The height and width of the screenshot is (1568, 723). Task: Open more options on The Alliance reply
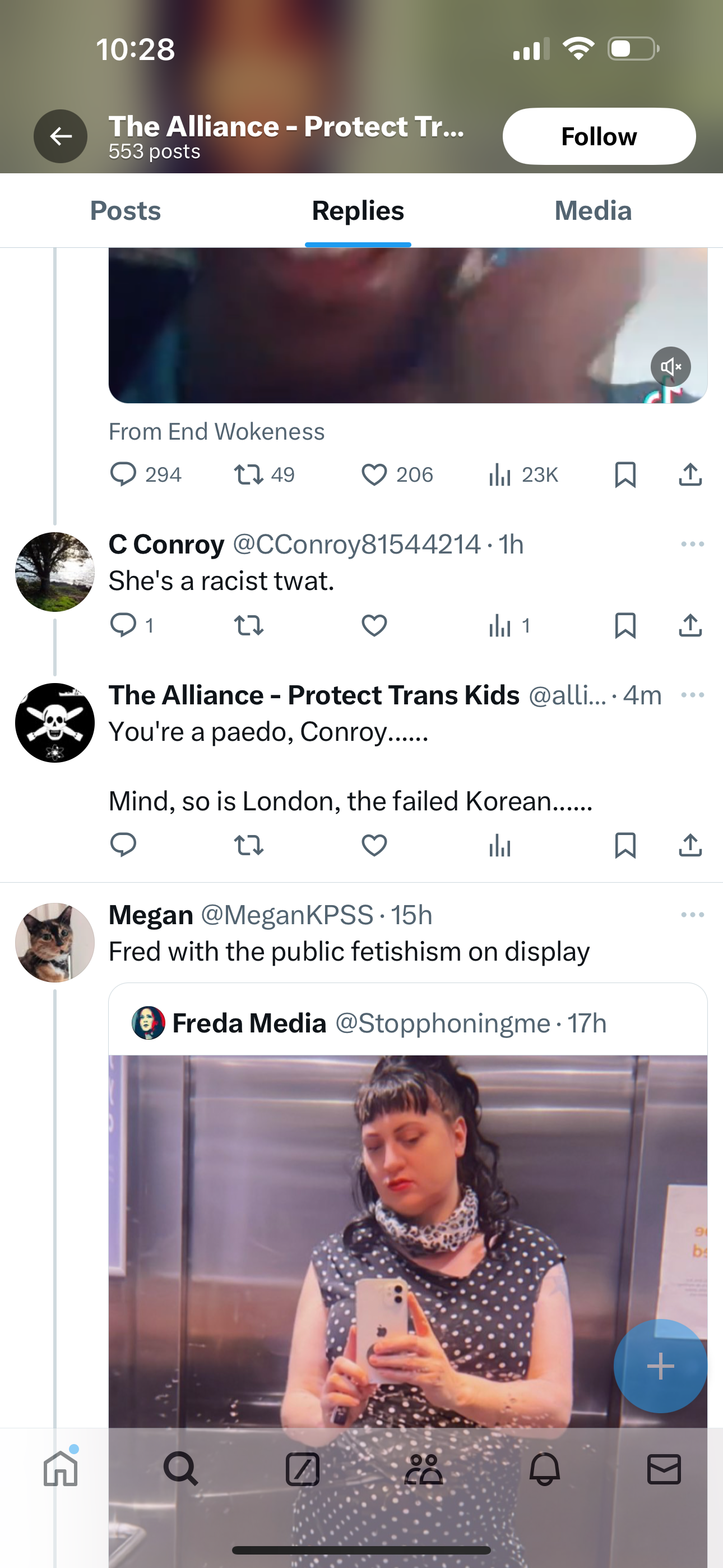[x=693, y=695]
